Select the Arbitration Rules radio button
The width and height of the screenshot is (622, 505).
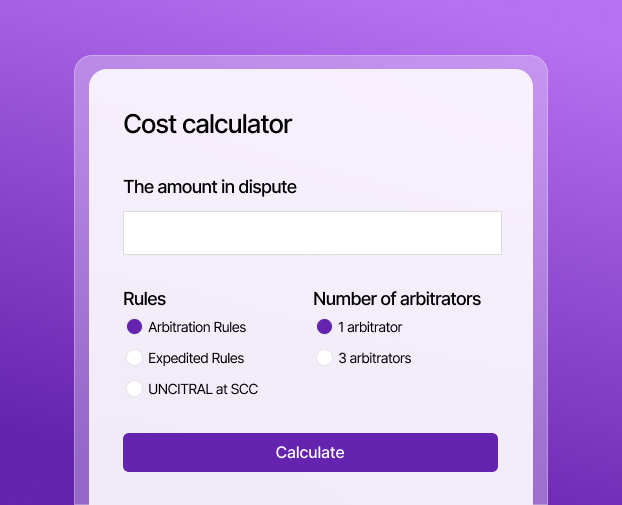point(135,327)
